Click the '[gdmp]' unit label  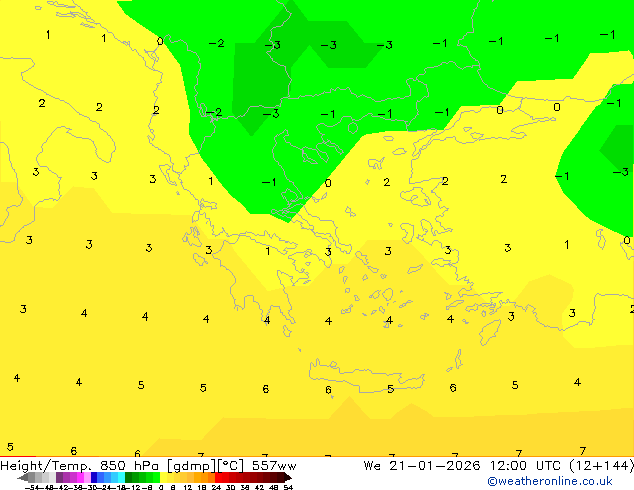coord(191,466)
